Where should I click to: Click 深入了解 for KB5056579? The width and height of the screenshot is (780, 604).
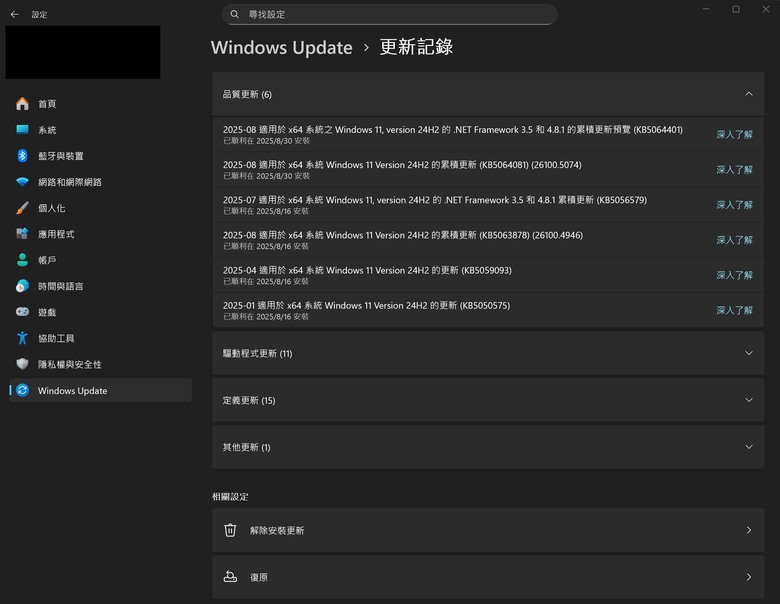[x=734, y=205]
